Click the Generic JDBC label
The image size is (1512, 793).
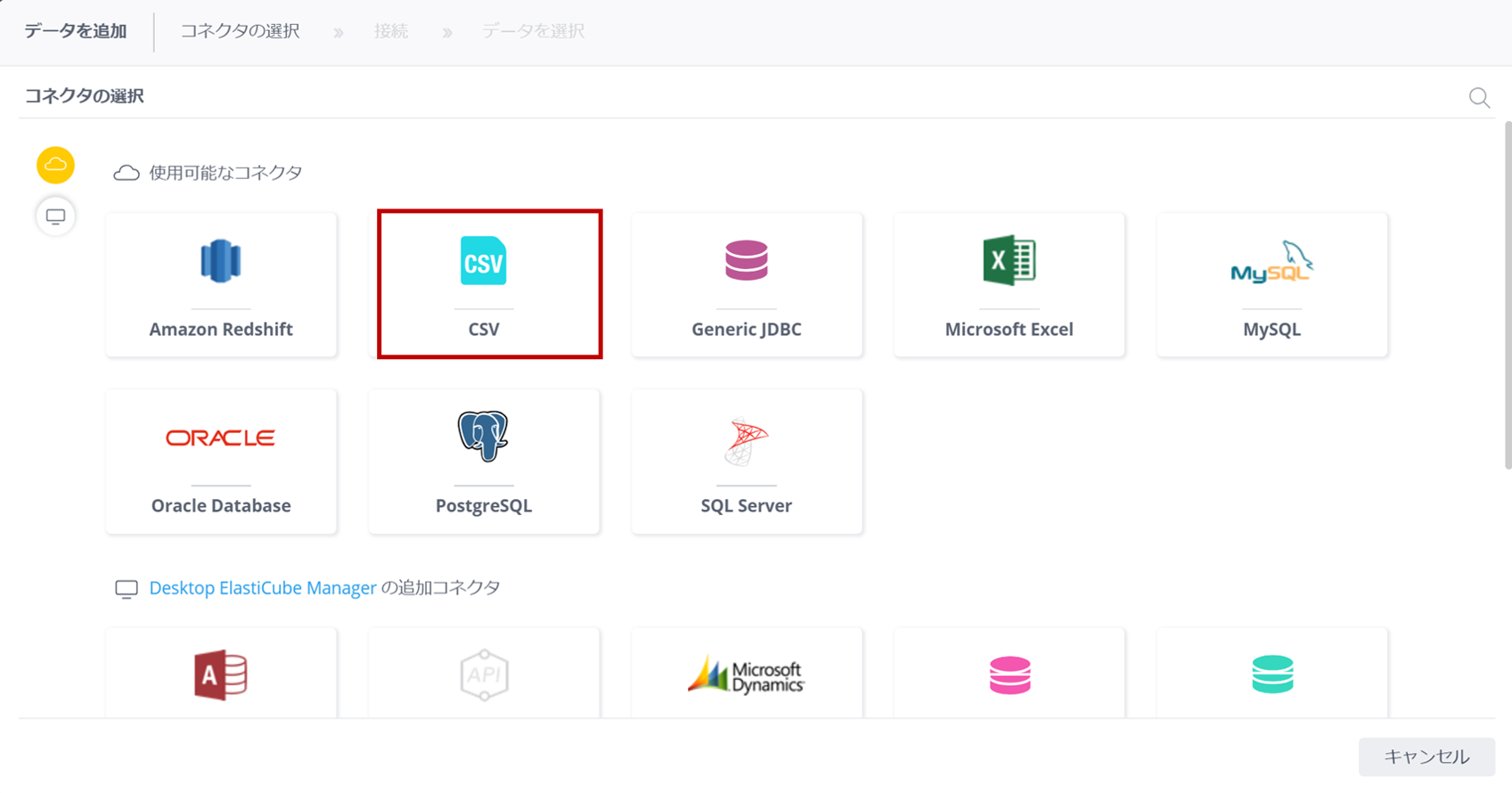click(747, 329)
